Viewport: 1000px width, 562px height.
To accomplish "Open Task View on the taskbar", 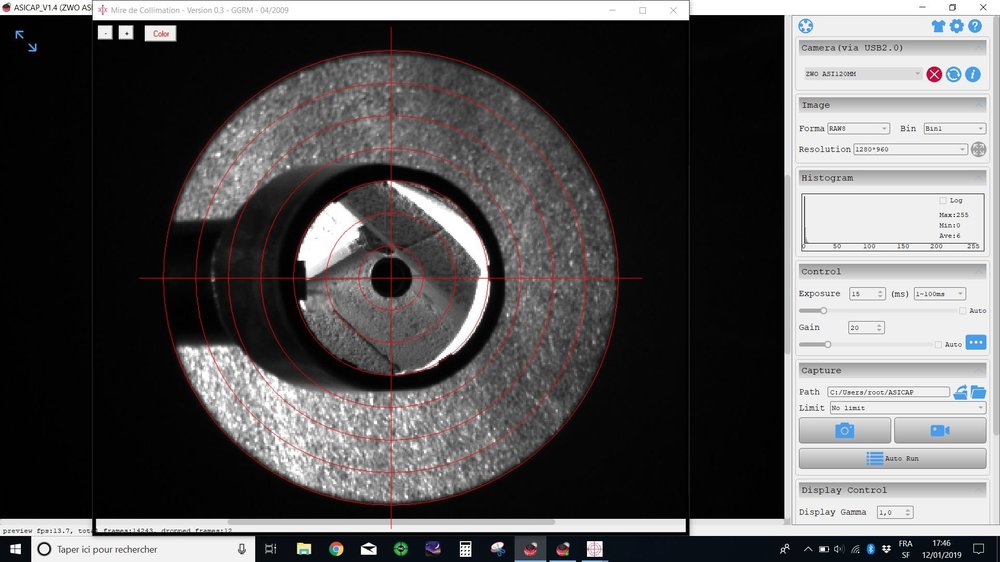I will tap(270, 549).
